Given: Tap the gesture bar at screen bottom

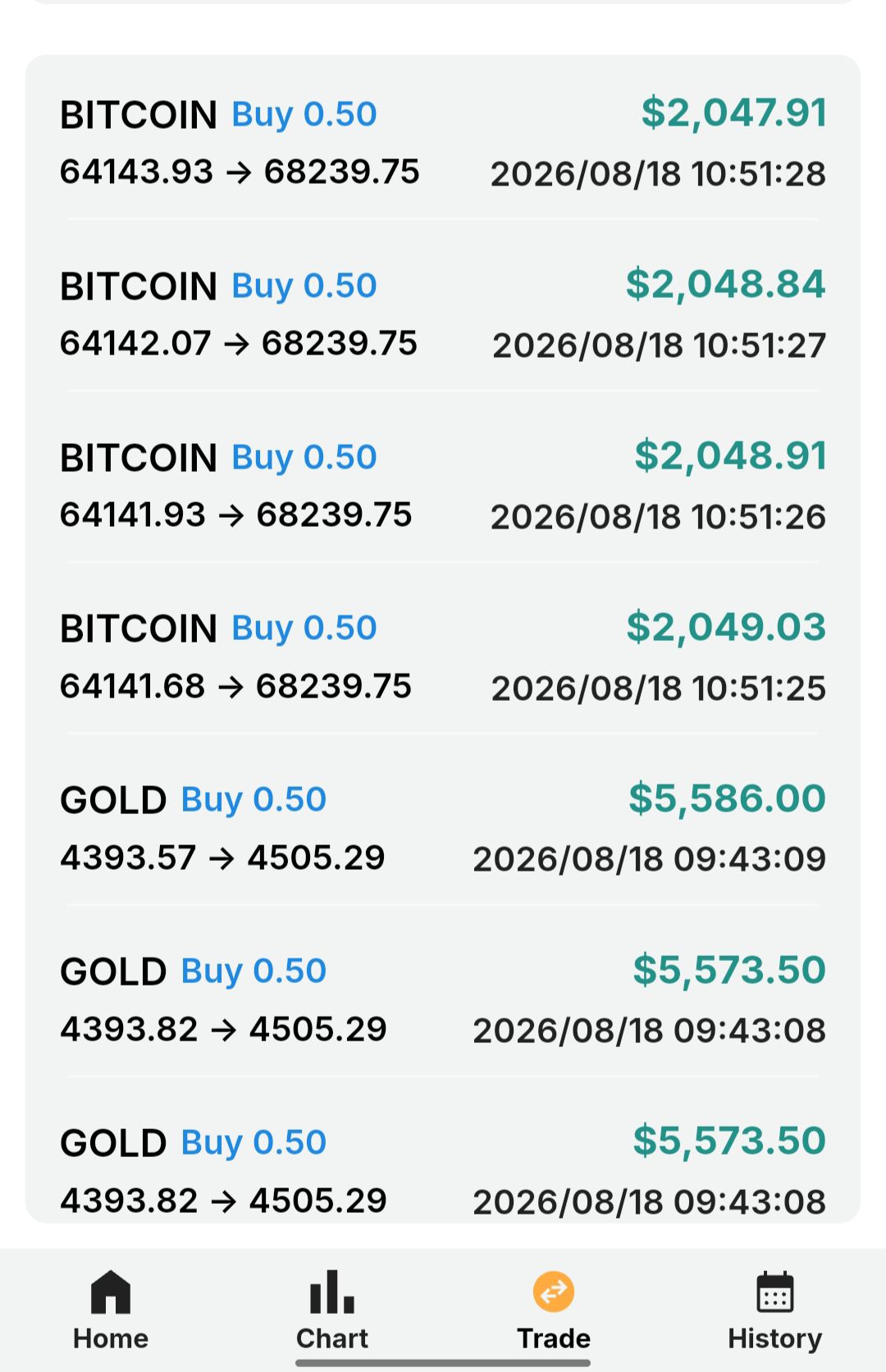Looking at the screenshot, I should click(443, 1363).
